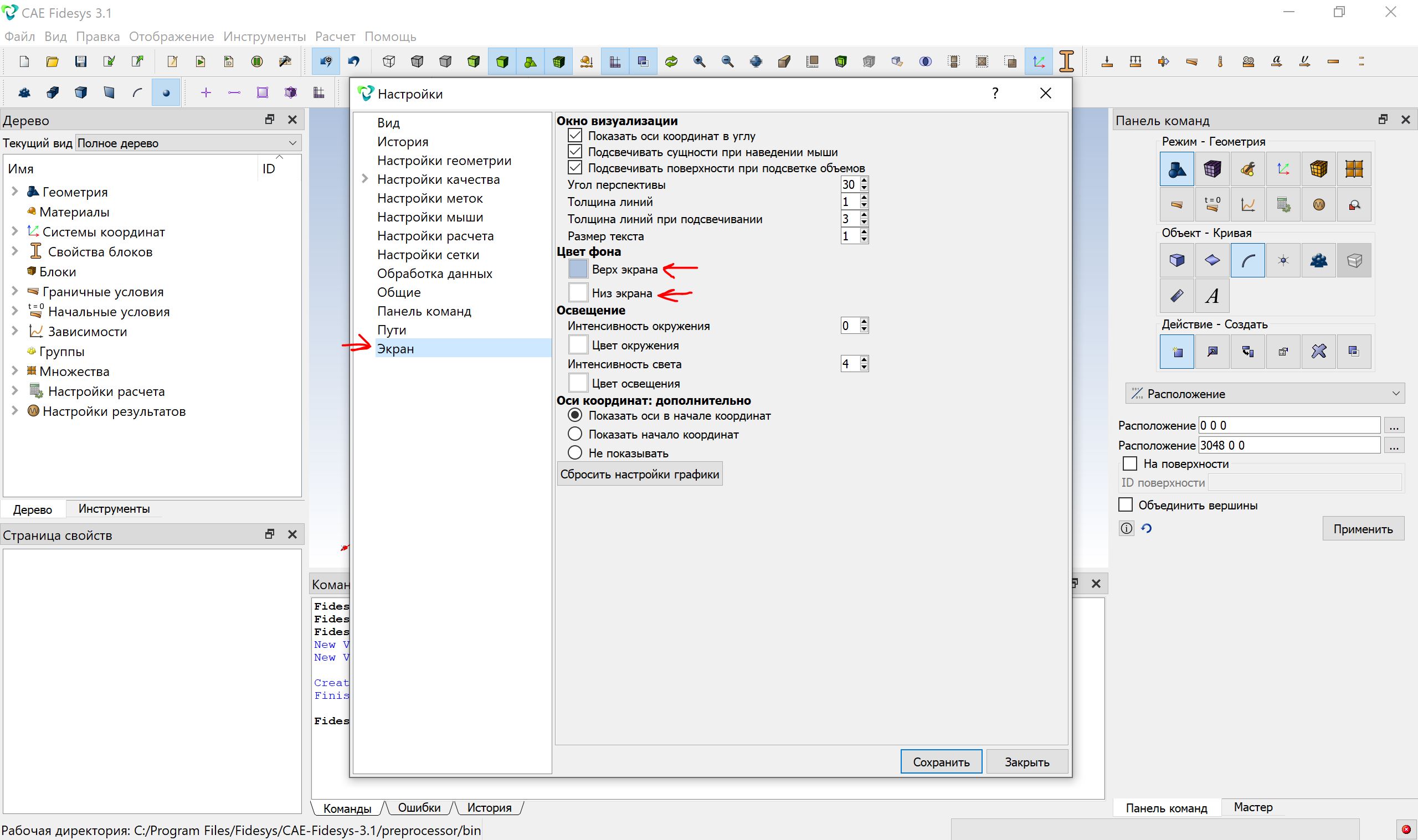The width and height of the screenshot is (1418, 840).
Task: Open the 'Отображение' menu
Action: [x=172, y=36]
